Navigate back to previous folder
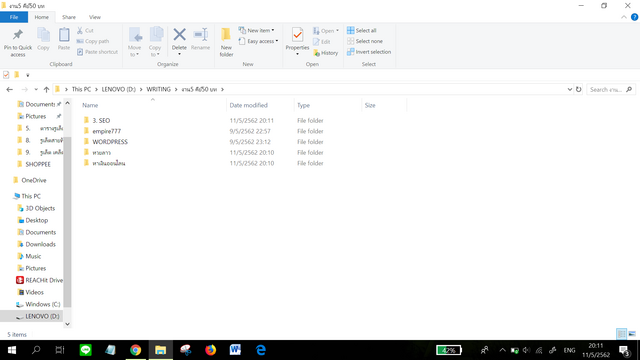Image resolution: width=640 pixels, height=360 pixels. pos(9,89)
